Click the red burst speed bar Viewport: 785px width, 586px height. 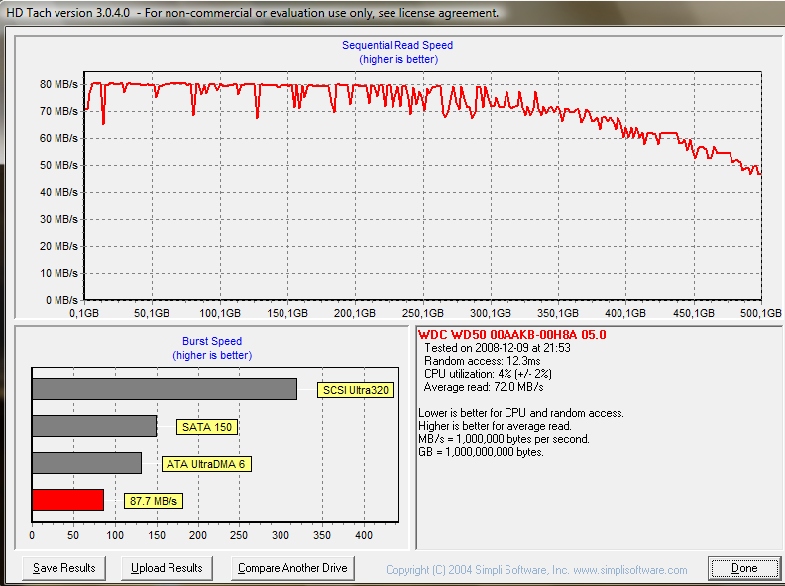click(x=68, y=500)
